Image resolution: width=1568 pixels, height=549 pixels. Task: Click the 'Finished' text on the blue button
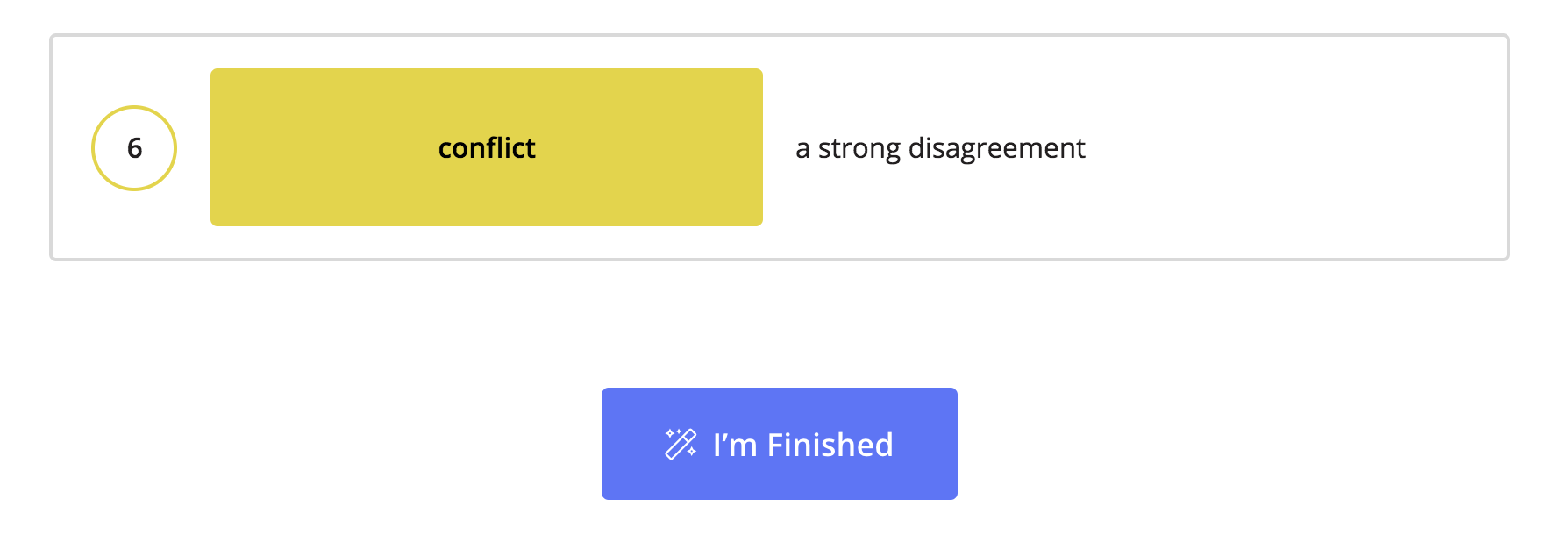(830, 445)
